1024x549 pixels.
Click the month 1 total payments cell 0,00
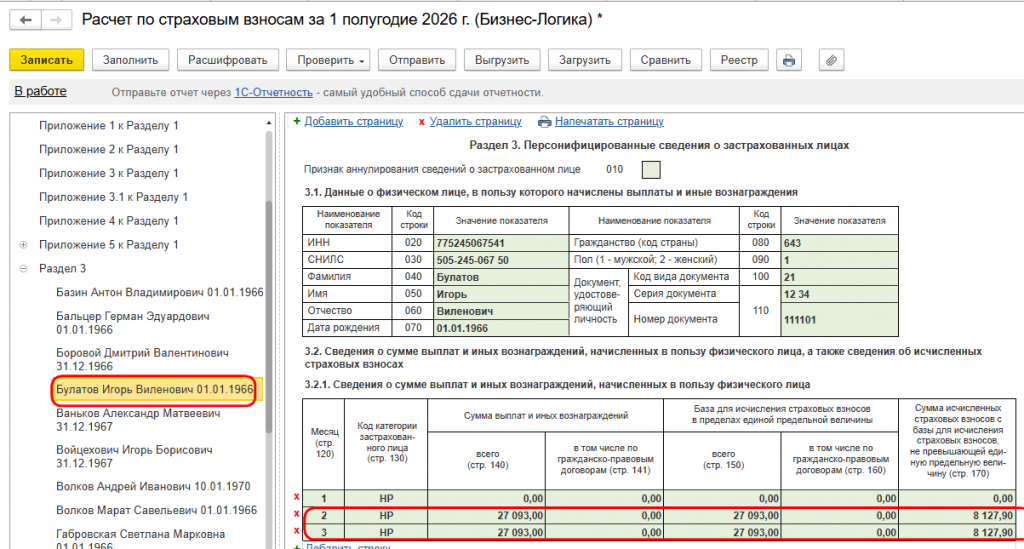tap(487, 498)
